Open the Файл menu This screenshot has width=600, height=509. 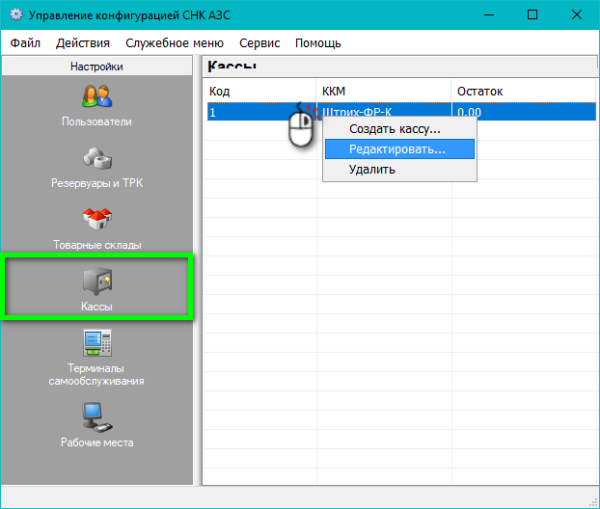[x=27, y=43]
